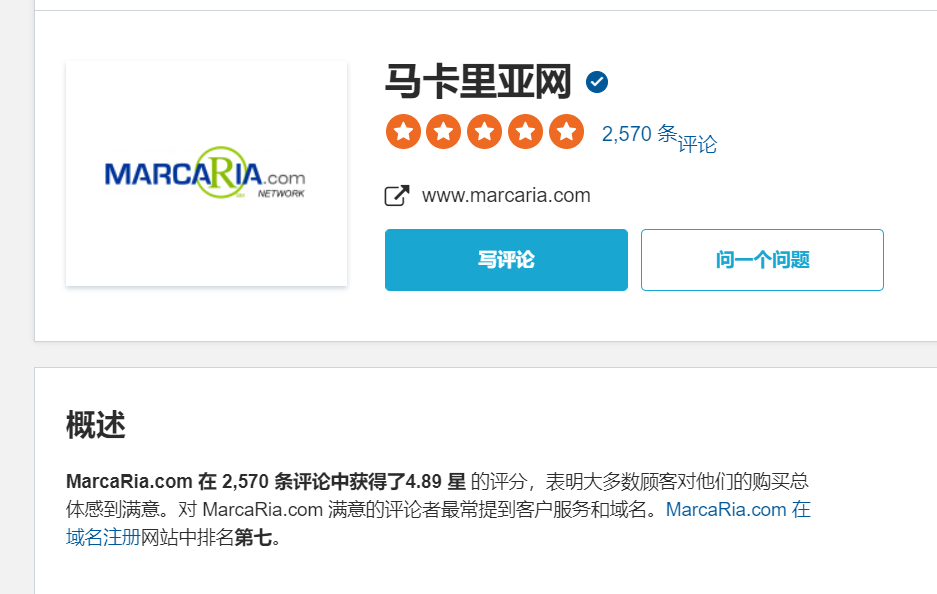Visit the www.marcaria.com website link
Image resolution: width=937 pixels, height=594 pixels.
click(x=506, y=195)
